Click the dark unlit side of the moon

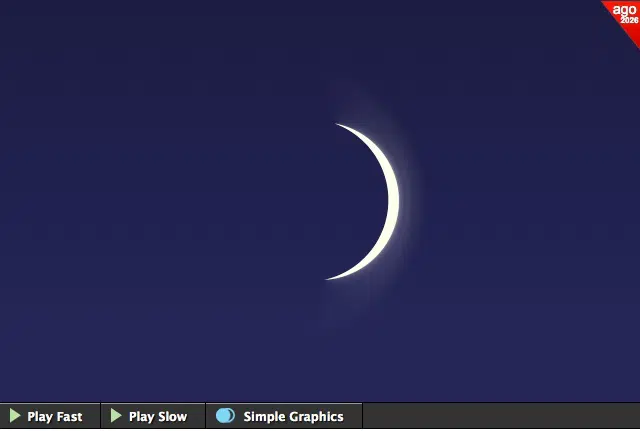pos(340,200)
